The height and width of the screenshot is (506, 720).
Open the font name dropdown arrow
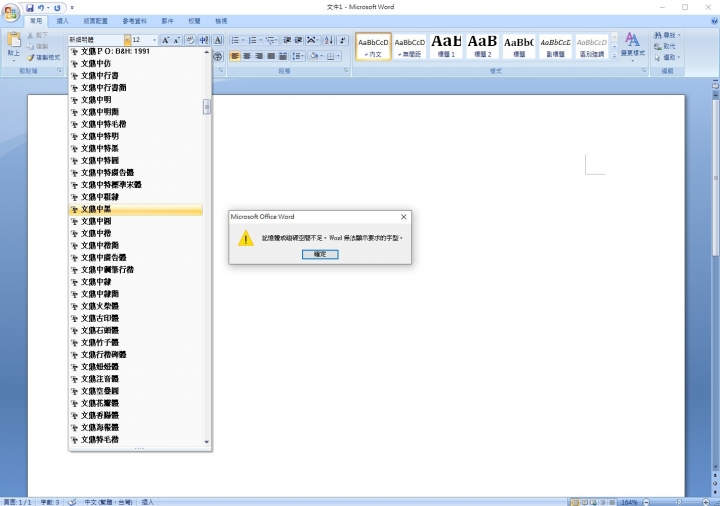pyautogui.click(x=127, y=40)
